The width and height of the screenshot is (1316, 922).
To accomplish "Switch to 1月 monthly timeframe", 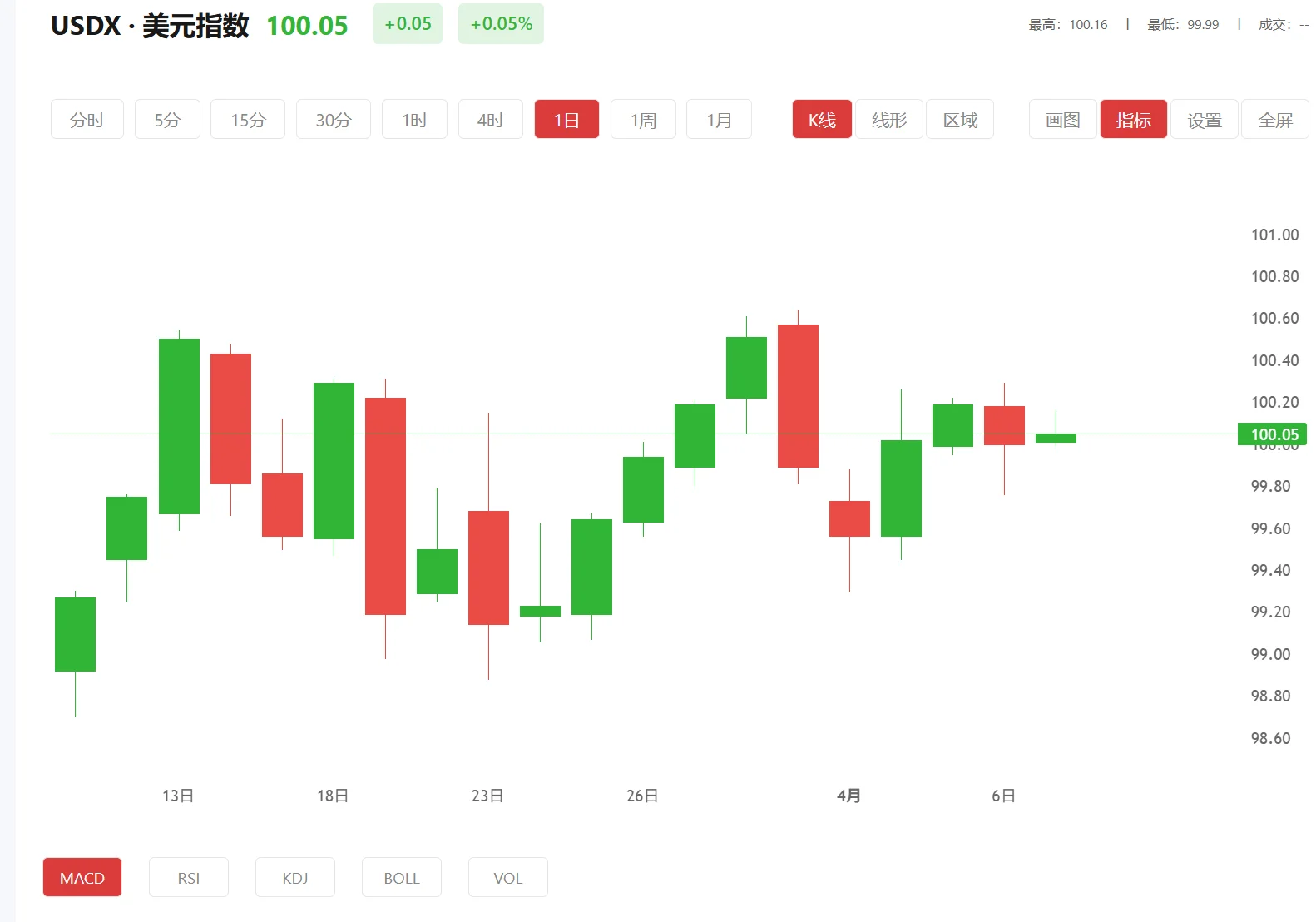I will (x=719, y=120).
